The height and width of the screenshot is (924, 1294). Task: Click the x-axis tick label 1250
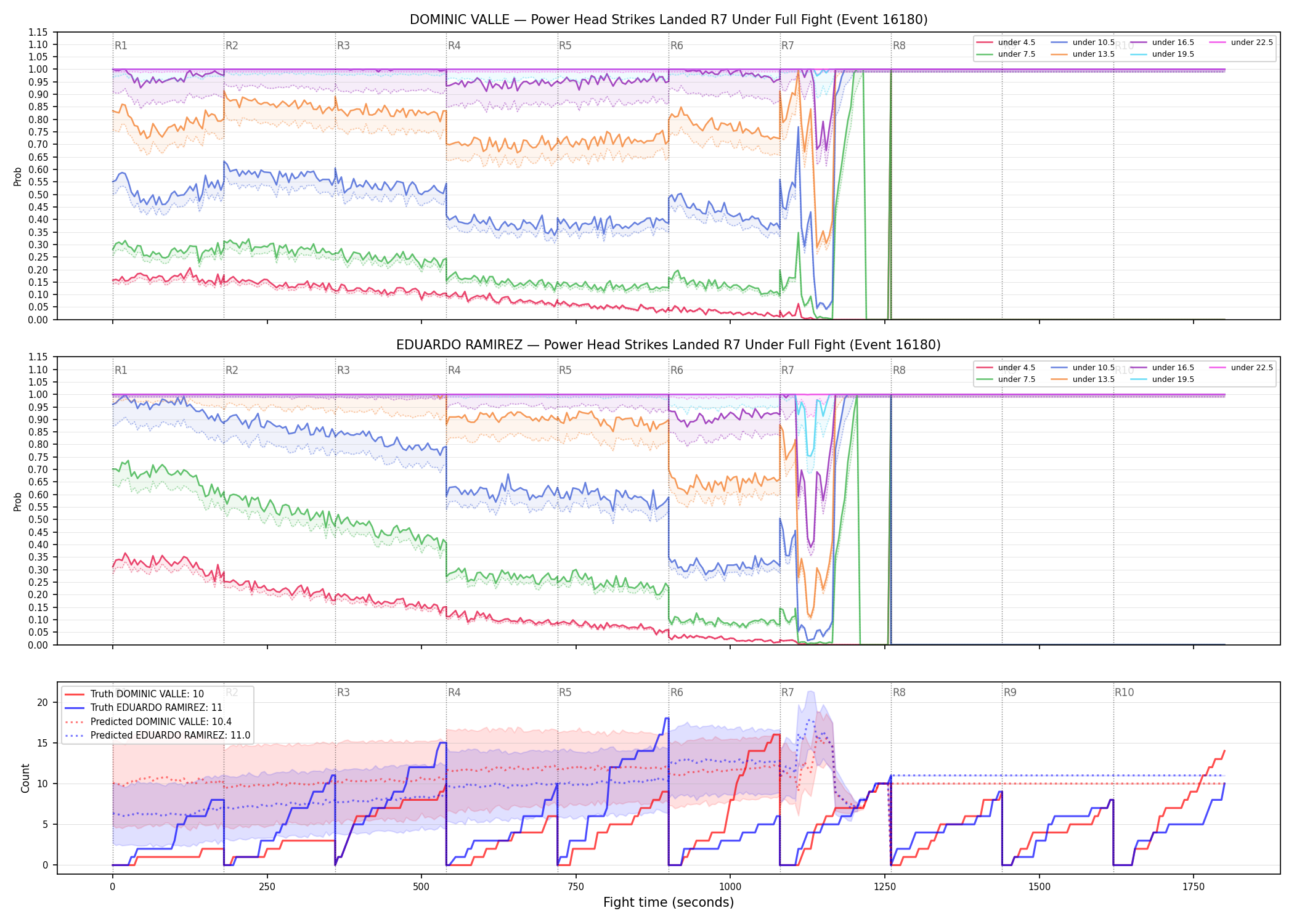tap(885, 886)
